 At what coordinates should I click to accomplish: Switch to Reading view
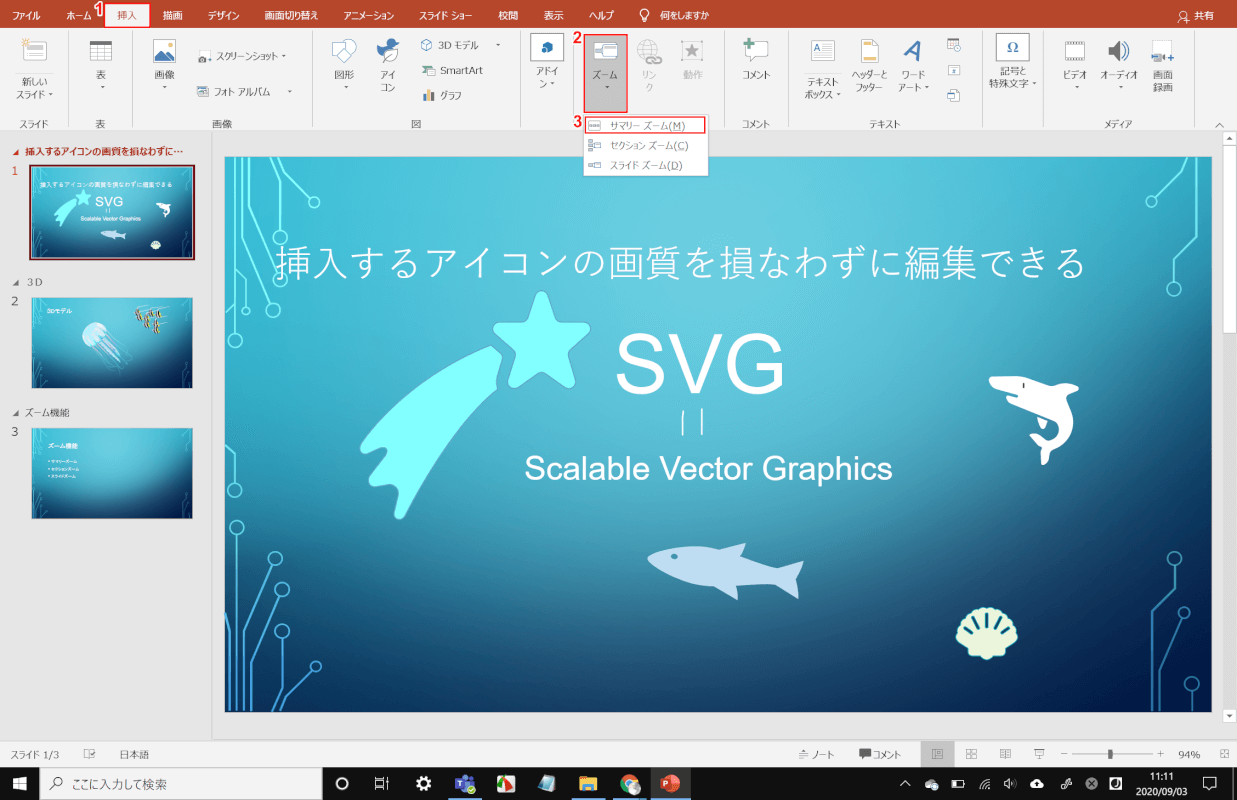tap(1006, 754)
